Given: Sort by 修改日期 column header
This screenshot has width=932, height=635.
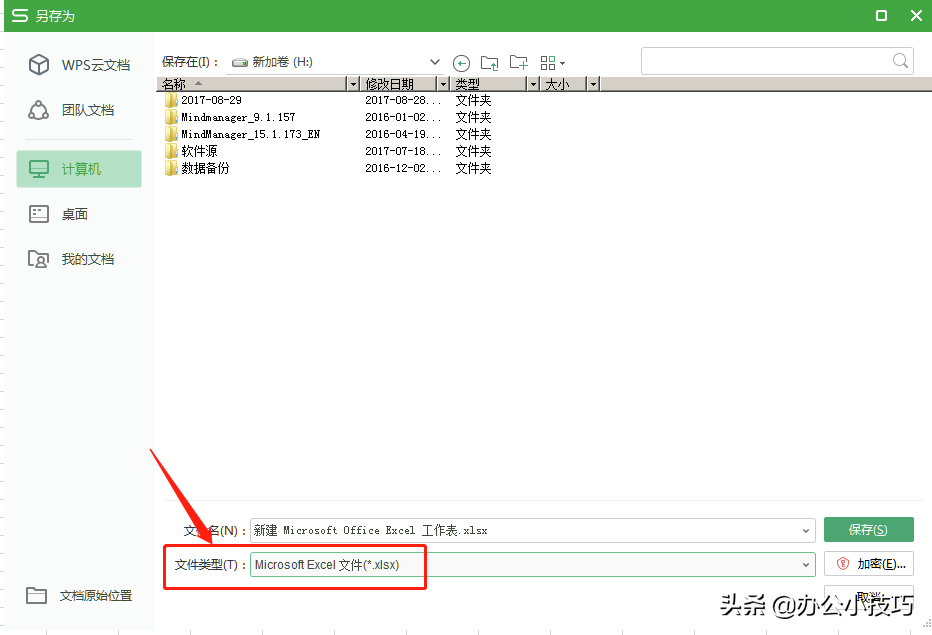Looking at the screenshot, I should click(x=398, y=84).
